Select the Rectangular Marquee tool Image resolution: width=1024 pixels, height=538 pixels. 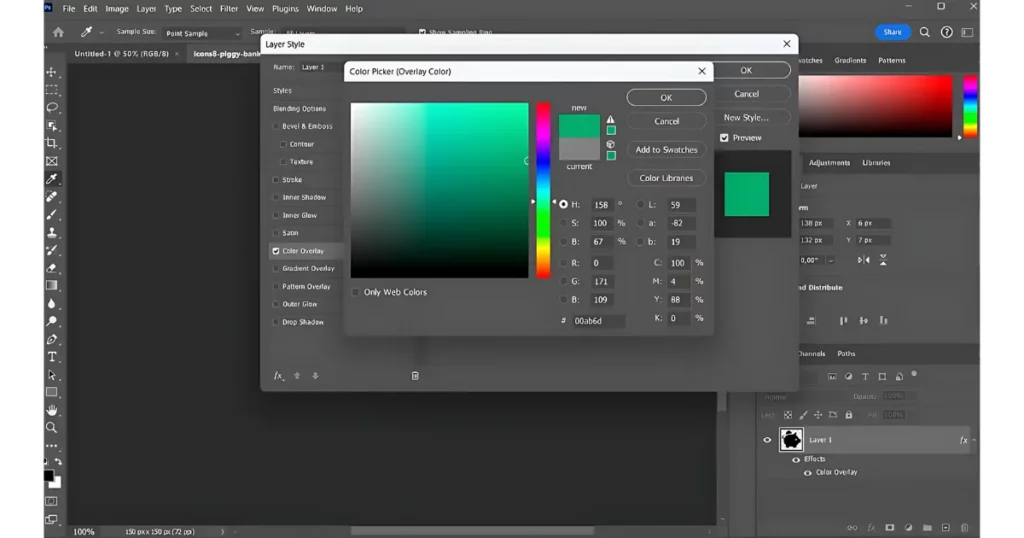tap(52, 89)
